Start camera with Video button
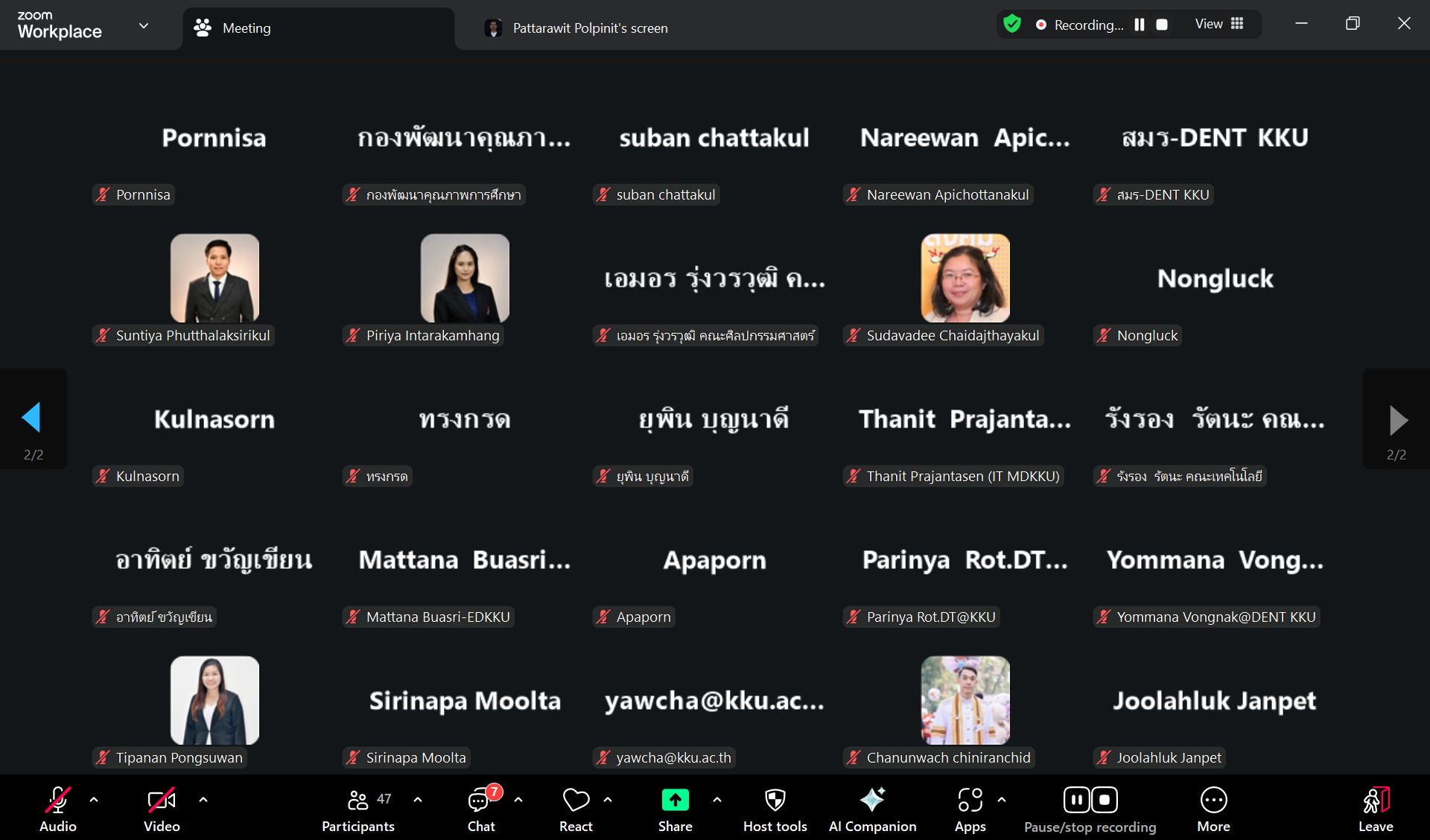Screen dimensions: 1430x840 tap(162, 801)
